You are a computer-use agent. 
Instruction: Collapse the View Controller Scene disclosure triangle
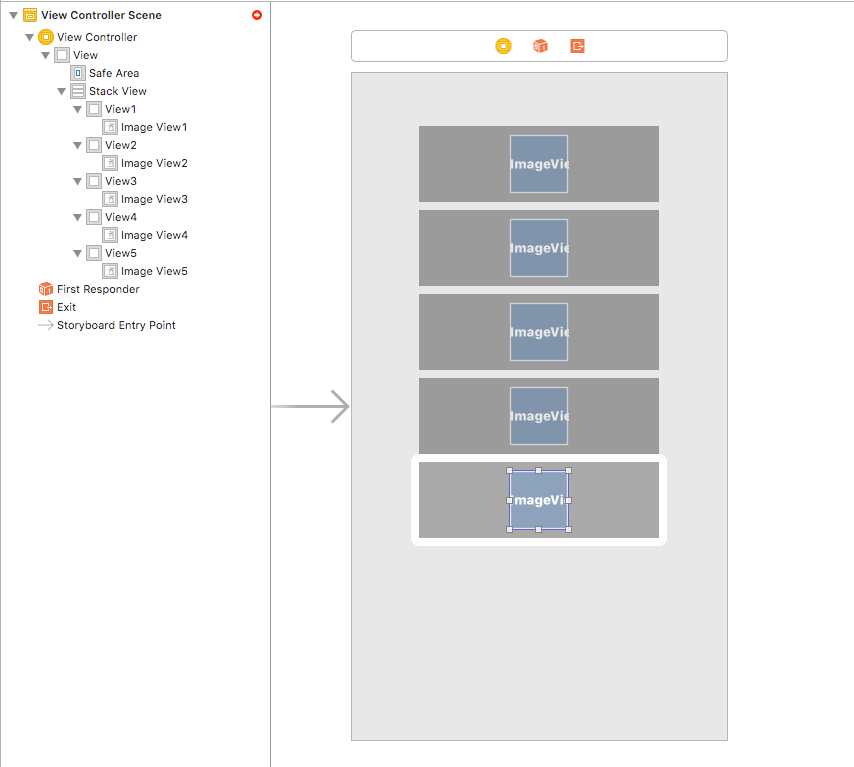(13, 15)
